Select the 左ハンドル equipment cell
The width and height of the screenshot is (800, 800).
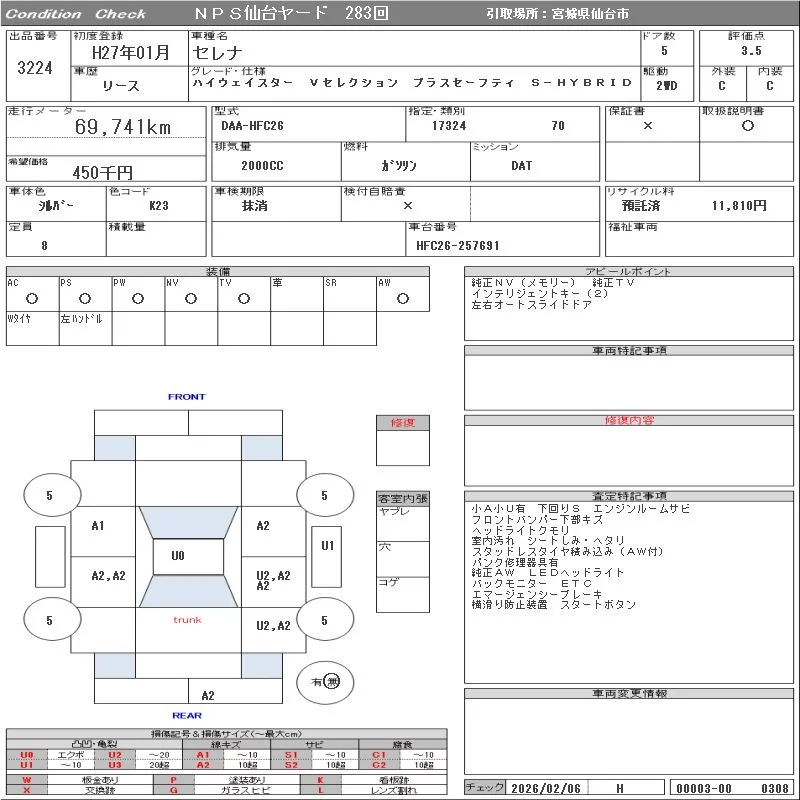(86, 329)
